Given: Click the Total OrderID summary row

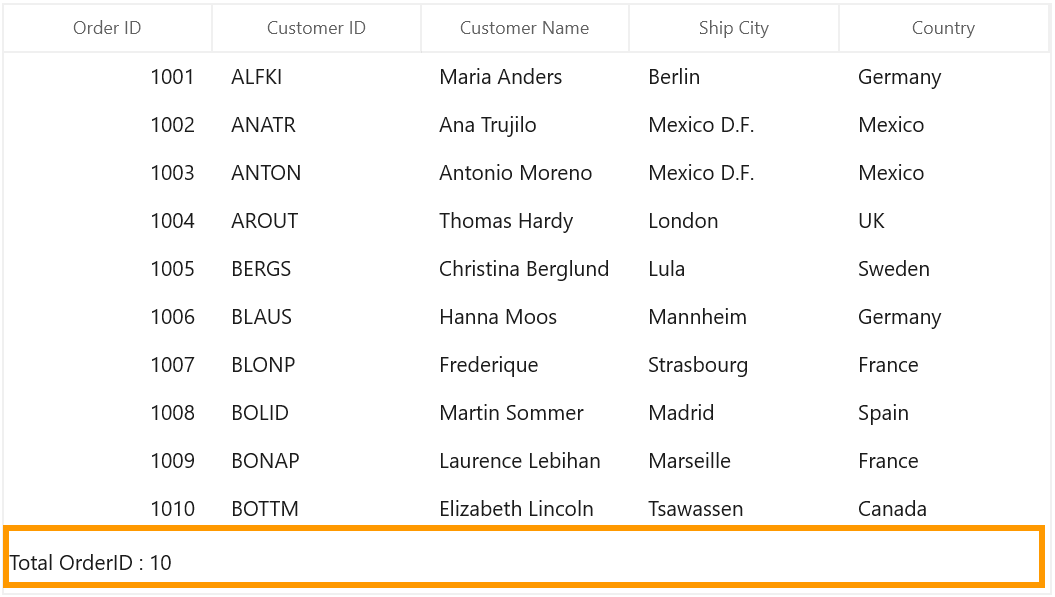Looking at the screenshot, I should click(x=525, y=557).
